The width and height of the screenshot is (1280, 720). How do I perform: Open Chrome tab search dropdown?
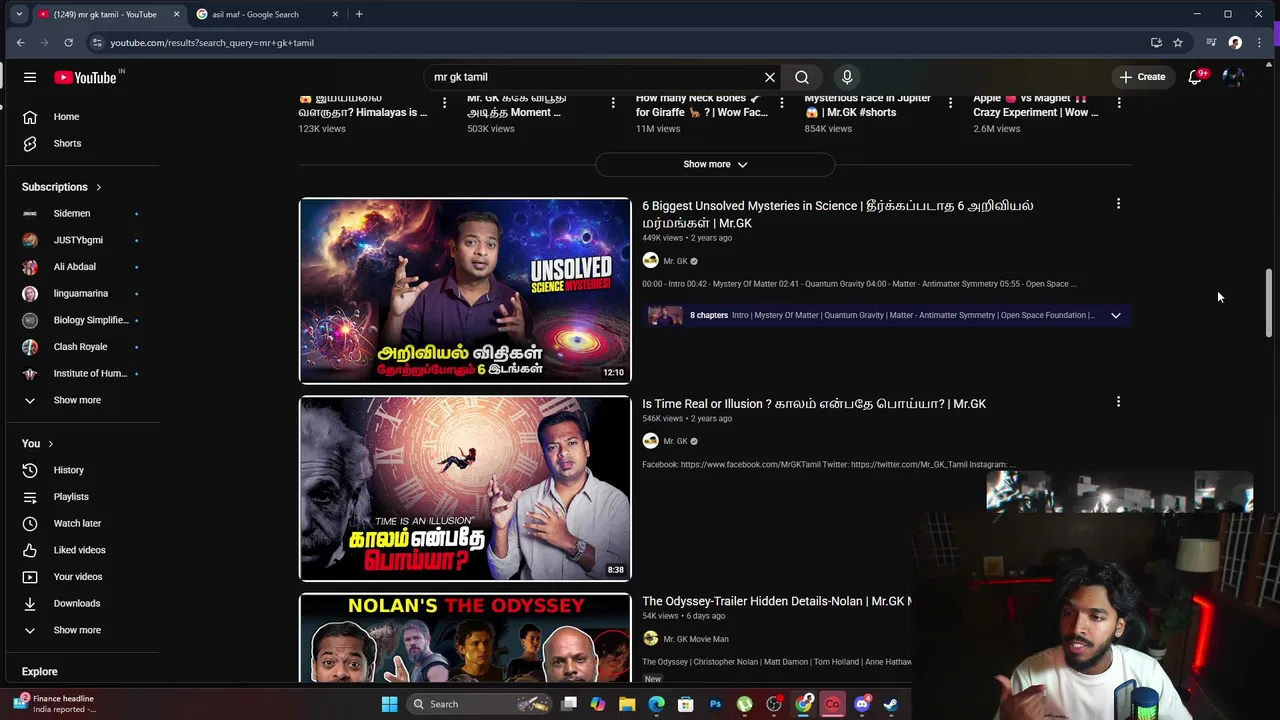click(x=19, y=14)
